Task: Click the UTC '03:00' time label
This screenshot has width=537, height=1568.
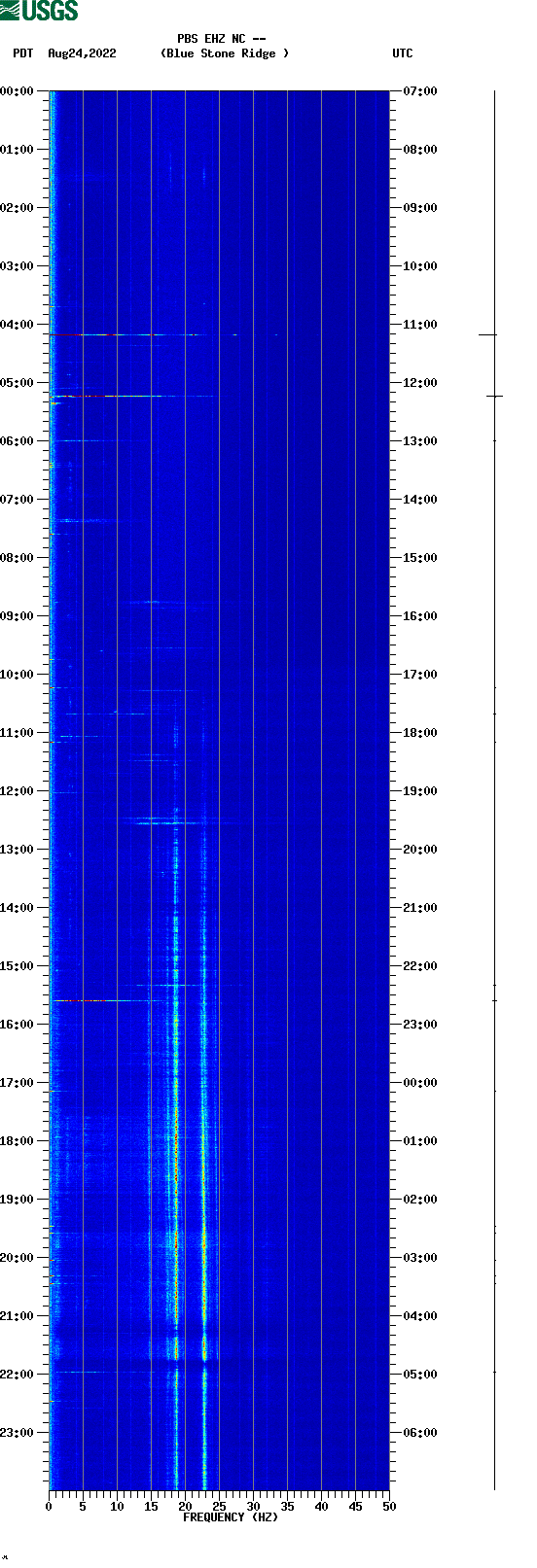Action: [x=420, y=1258]
